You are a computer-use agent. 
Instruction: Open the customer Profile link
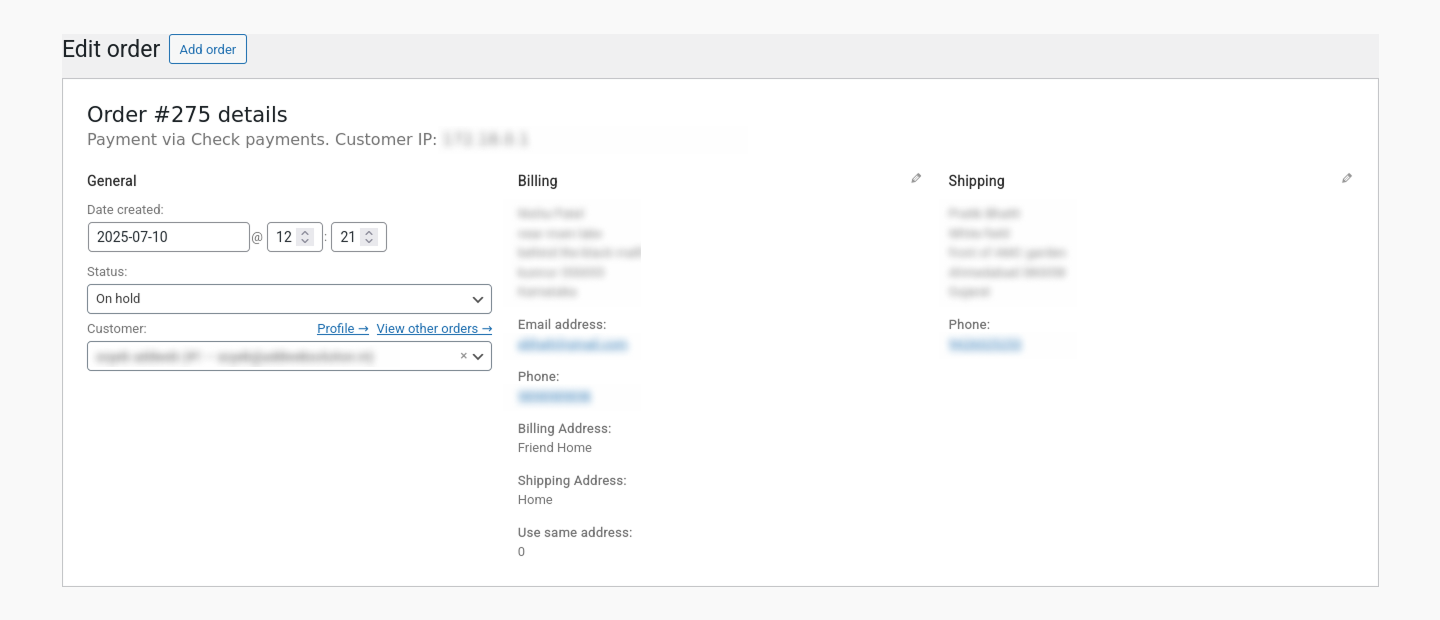tap(342, 329)
